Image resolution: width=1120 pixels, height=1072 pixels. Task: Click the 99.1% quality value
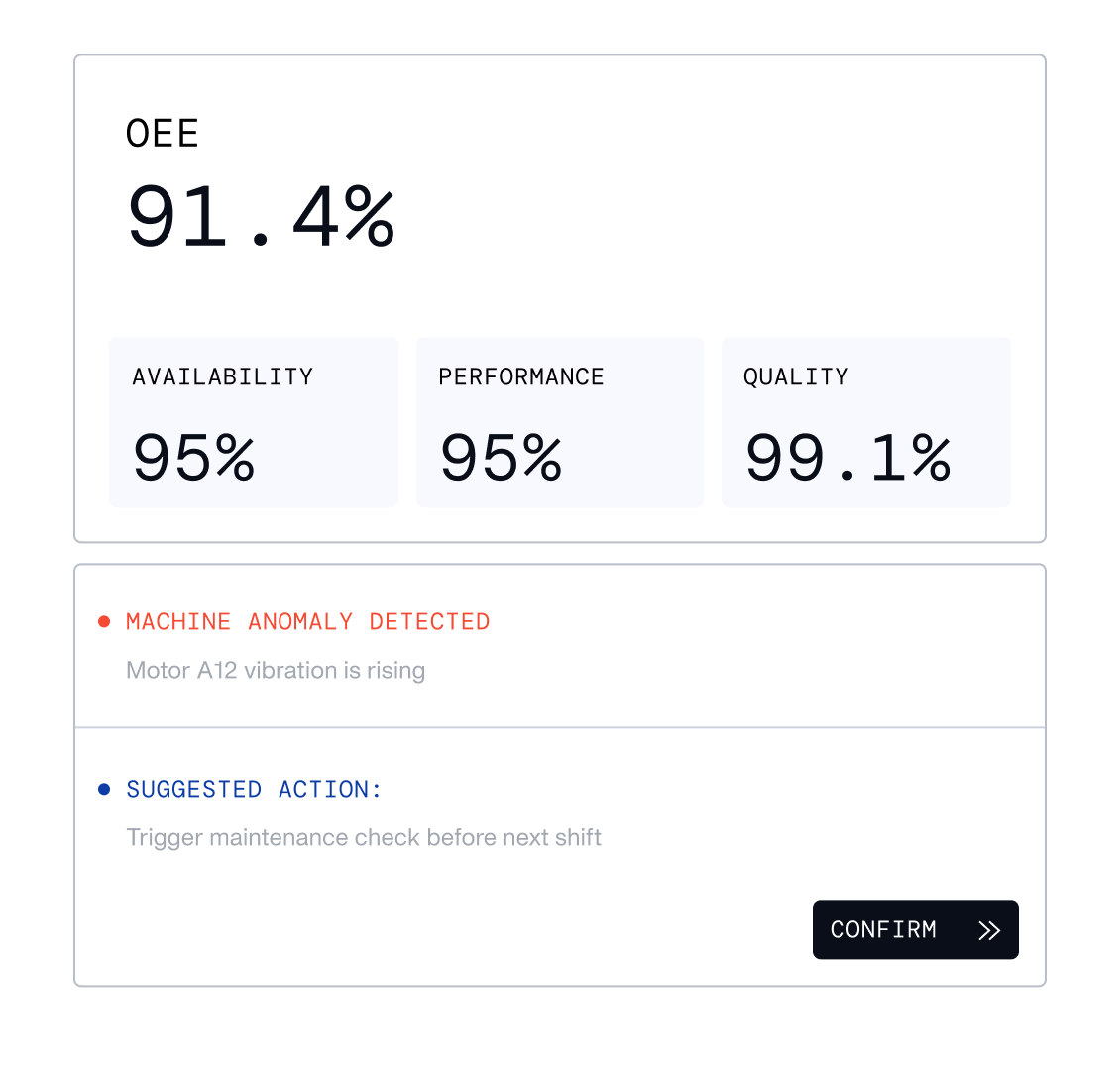point(847,459)
